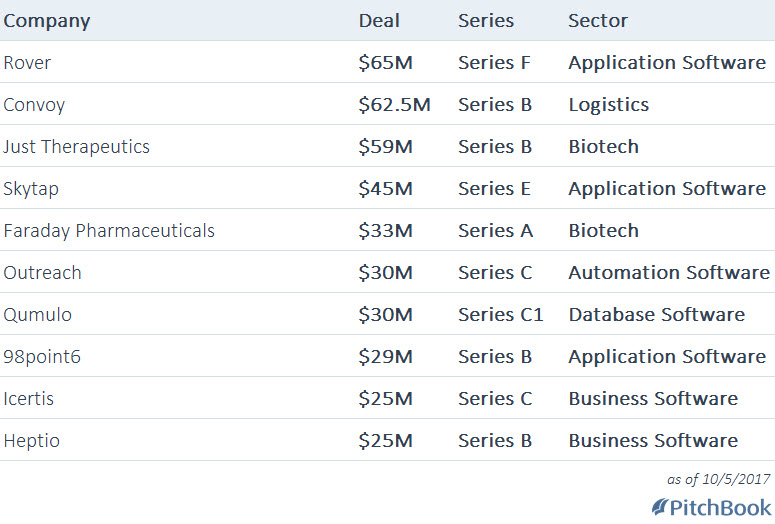Click the Series C1 cell

(501, 315)
